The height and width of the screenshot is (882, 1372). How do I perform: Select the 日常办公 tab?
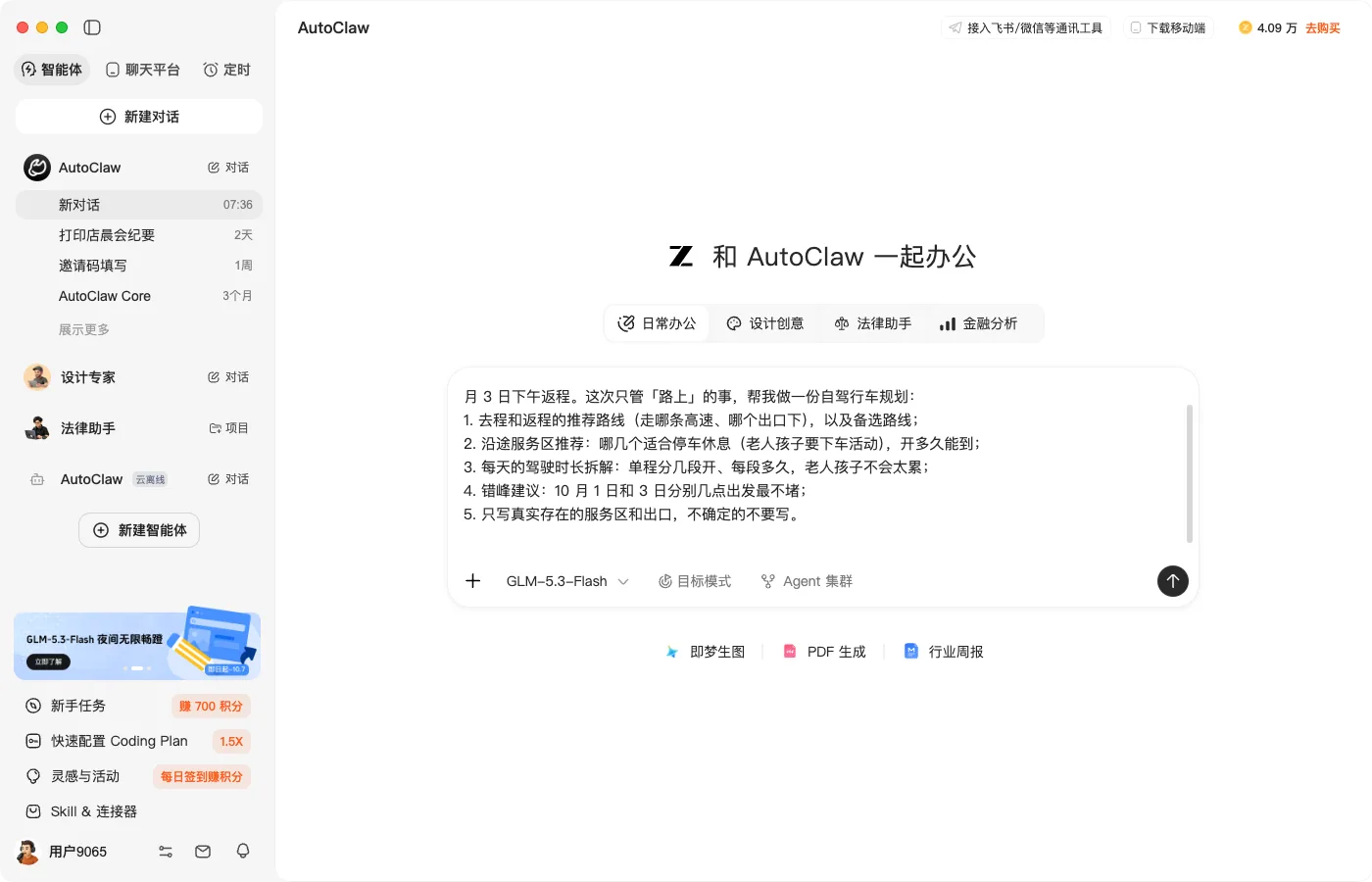657,323
